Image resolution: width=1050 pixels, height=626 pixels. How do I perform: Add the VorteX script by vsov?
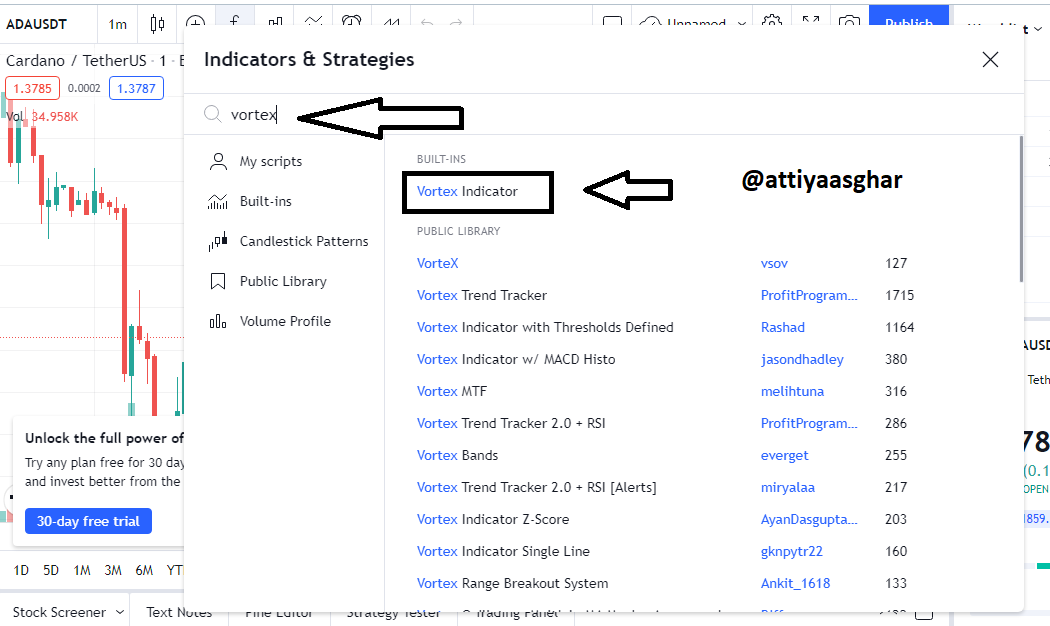point(438,263)
